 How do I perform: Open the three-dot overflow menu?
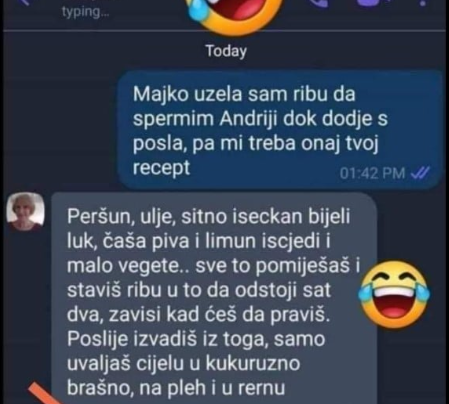pyautogui.click(x=423, y=3)
